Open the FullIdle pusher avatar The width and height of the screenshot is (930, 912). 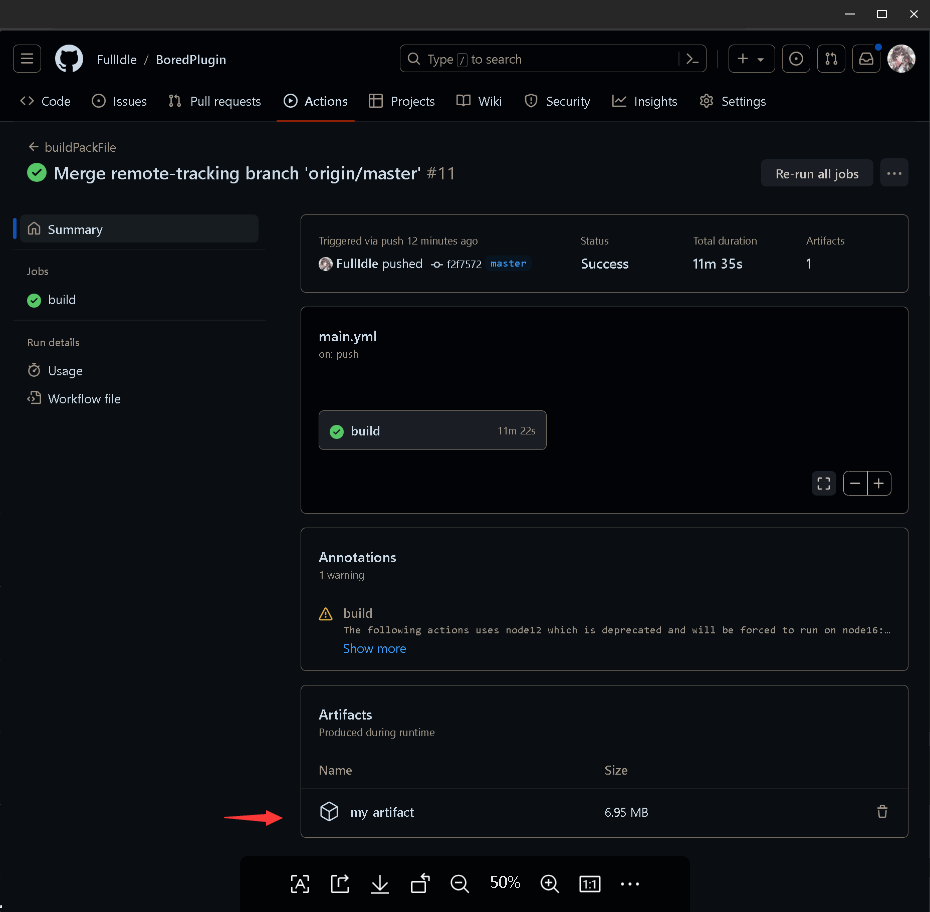click(326, 264)
